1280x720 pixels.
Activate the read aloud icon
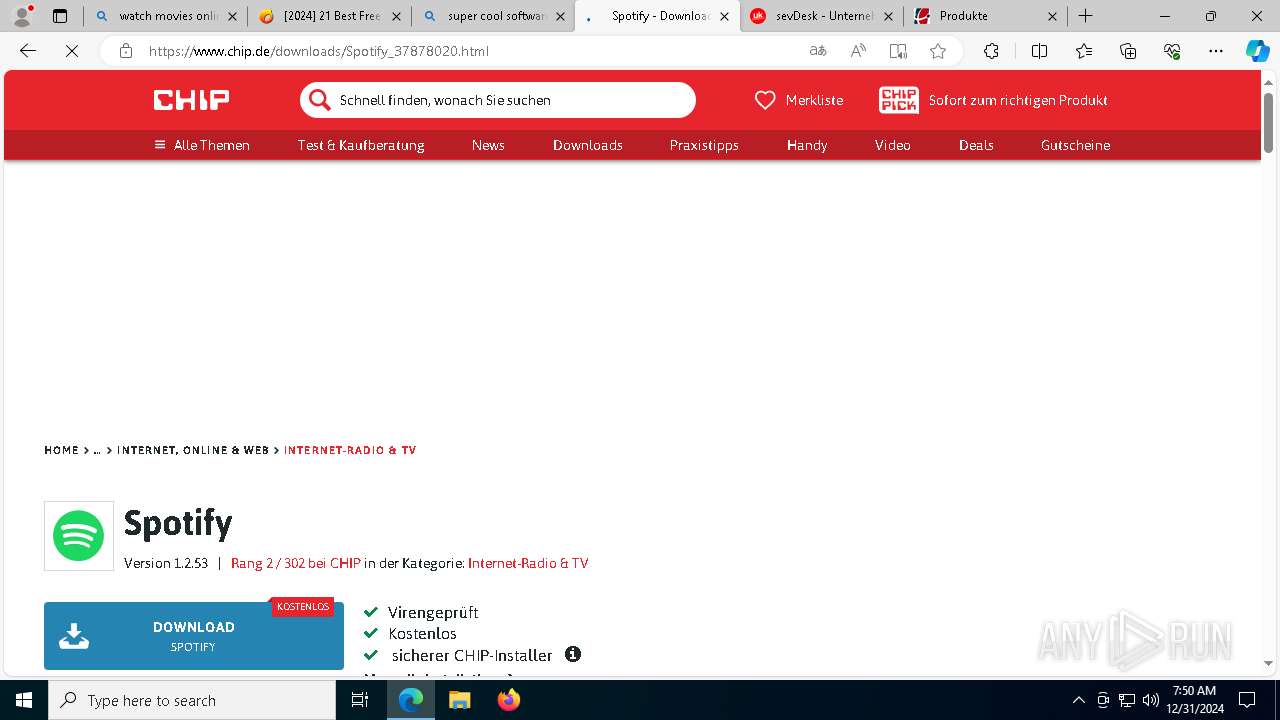(858, 51)
